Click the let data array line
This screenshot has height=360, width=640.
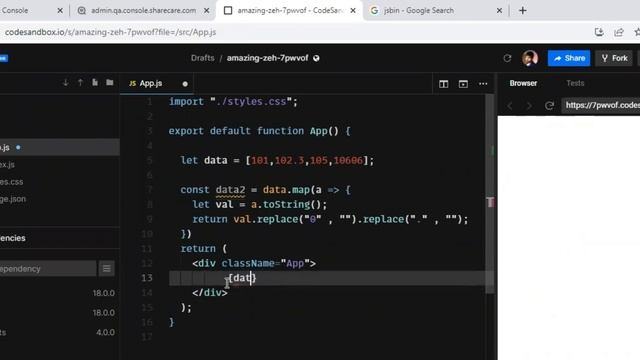point(277,160)
